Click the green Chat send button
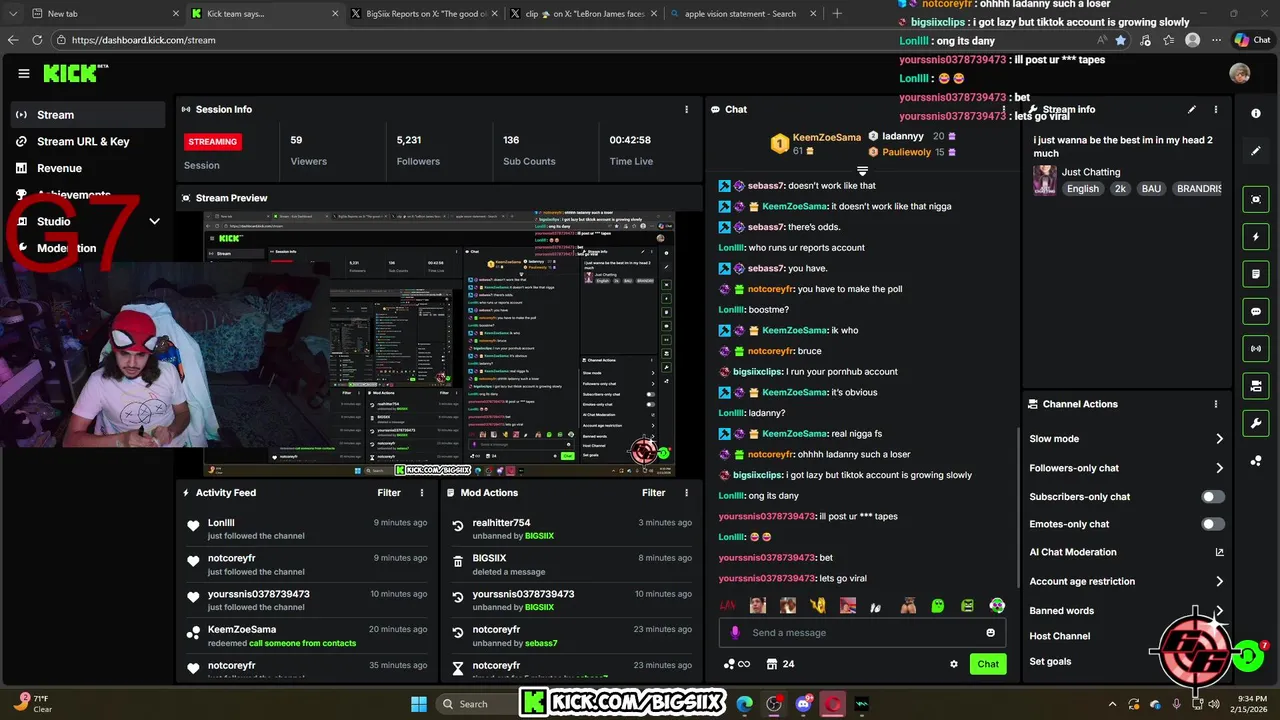The width and height of the screenshot is (1280, 720). point(988,664)
